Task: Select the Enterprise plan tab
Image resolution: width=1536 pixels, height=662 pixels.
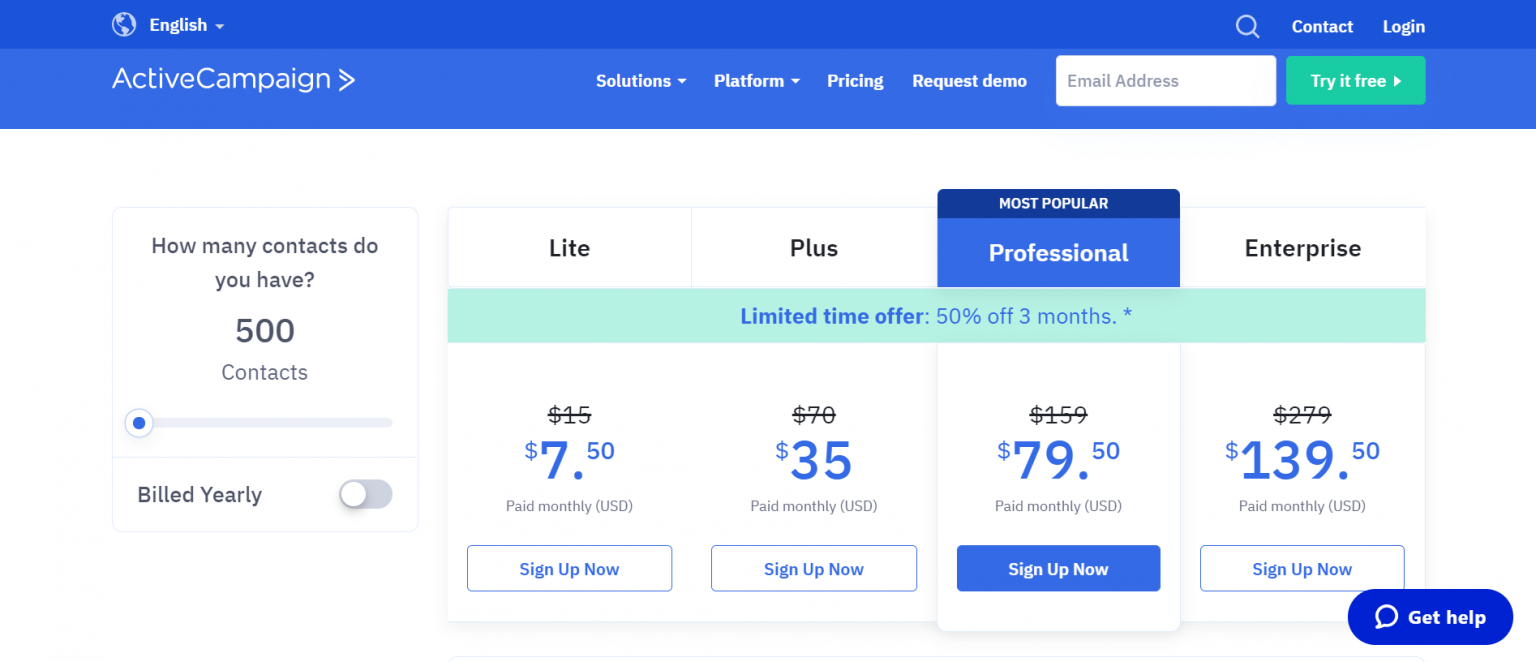Action: [x=1302, y=248]
